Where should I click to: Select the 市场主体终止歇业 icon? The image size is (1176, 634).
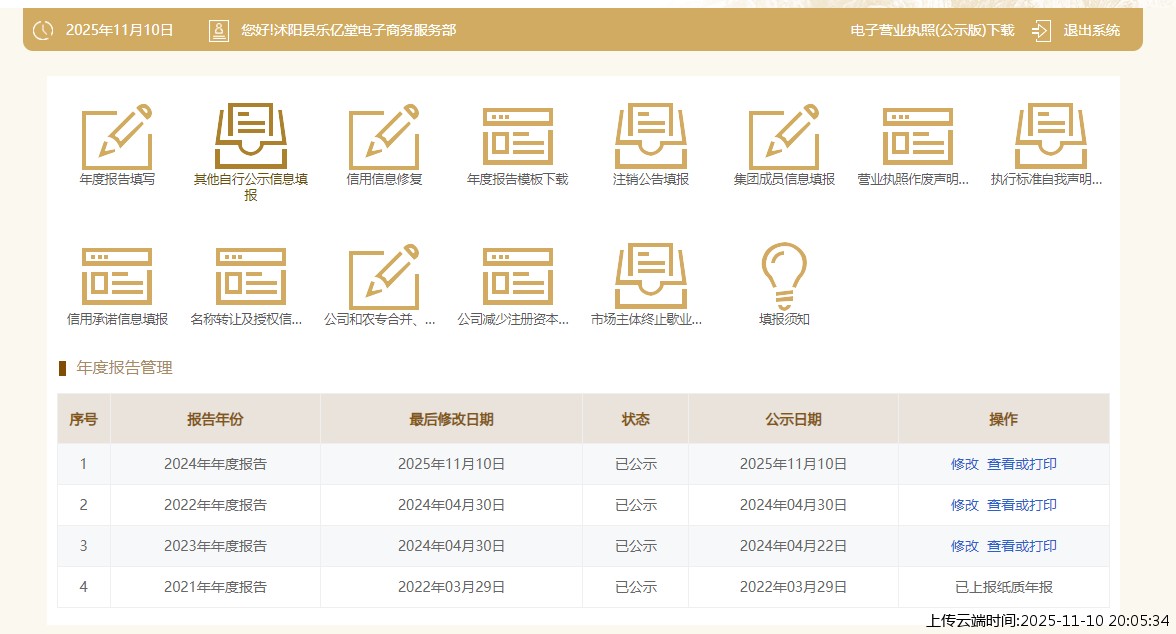651,277
